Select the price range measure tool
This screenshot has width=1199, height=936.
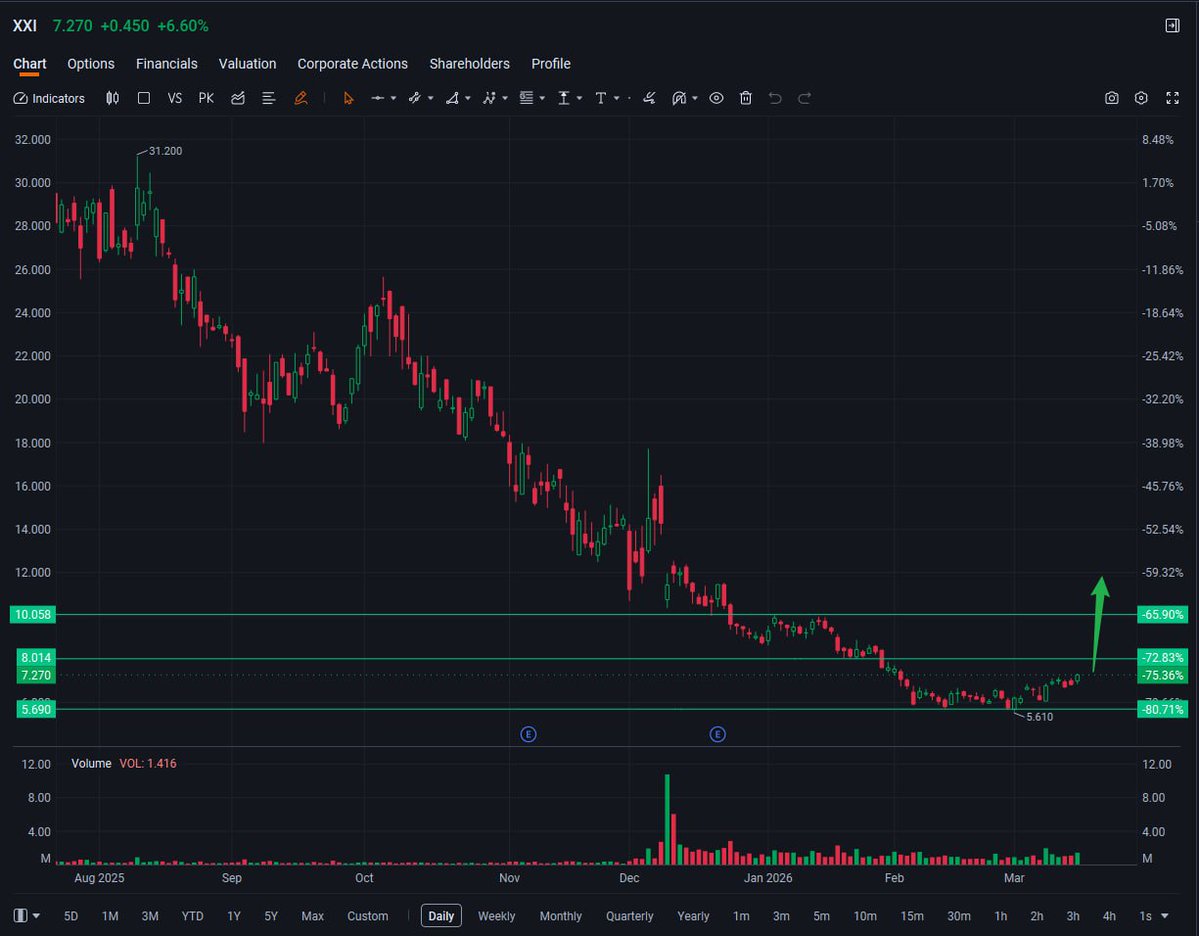(x=564, y=98)
